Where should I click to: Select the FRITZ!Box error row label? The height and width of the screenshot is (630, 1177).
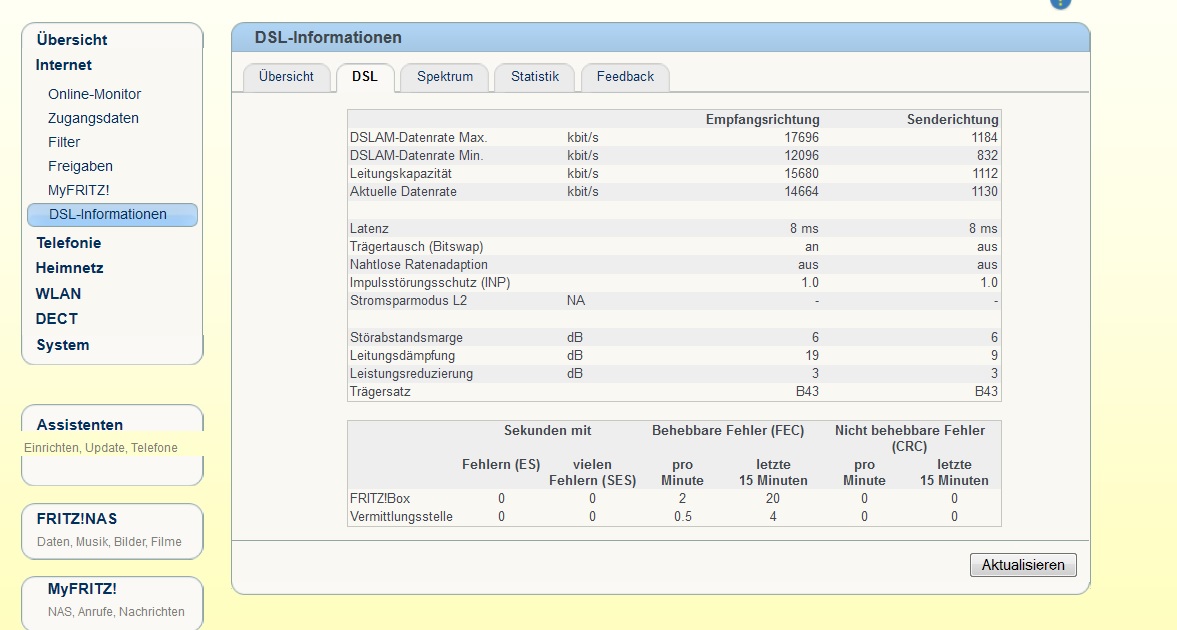(380, 499)
